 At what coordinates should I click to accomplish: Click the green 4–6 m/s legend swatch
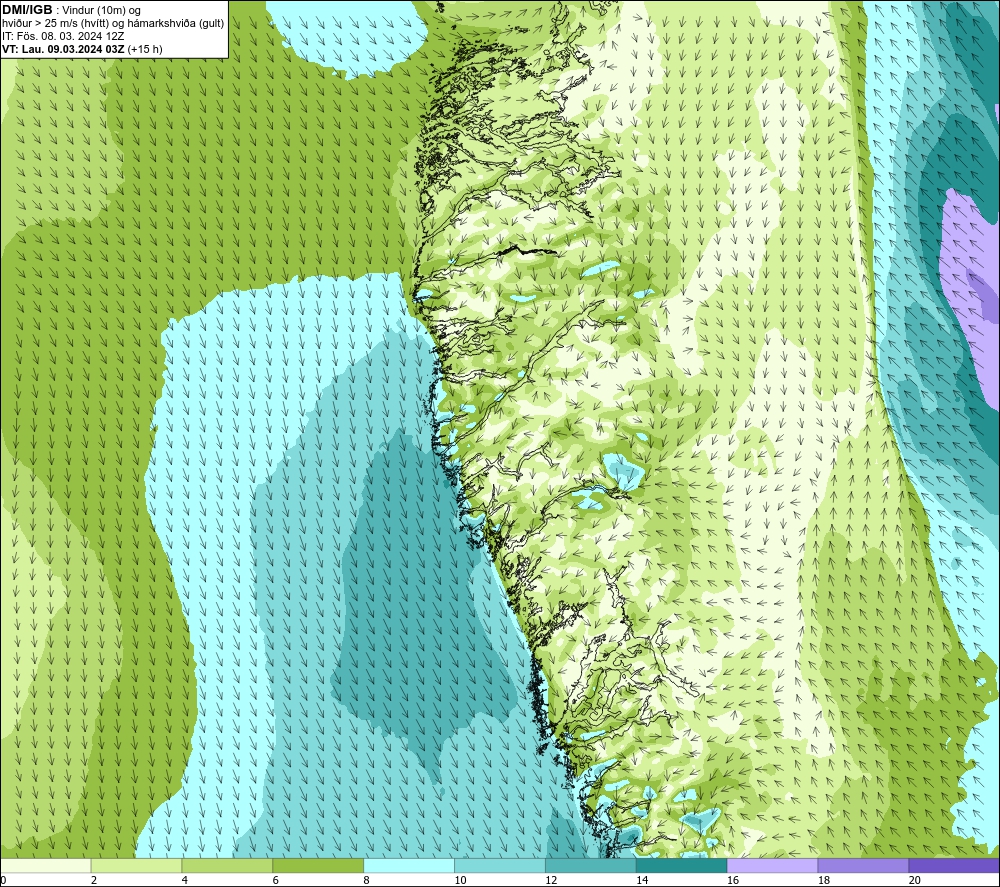tap(227, 865)
